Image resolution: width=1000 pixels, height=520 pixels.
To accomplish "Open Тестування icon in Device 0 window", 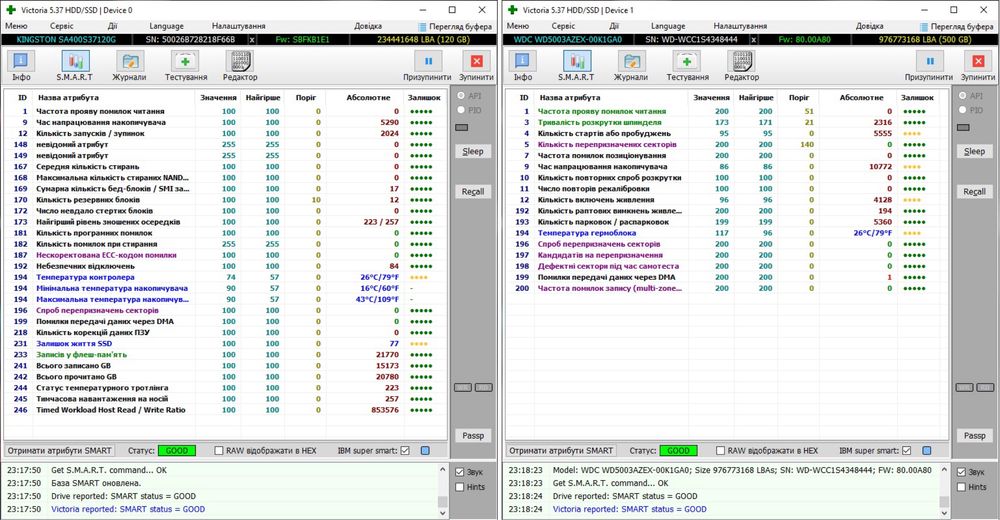I will 185,61.
